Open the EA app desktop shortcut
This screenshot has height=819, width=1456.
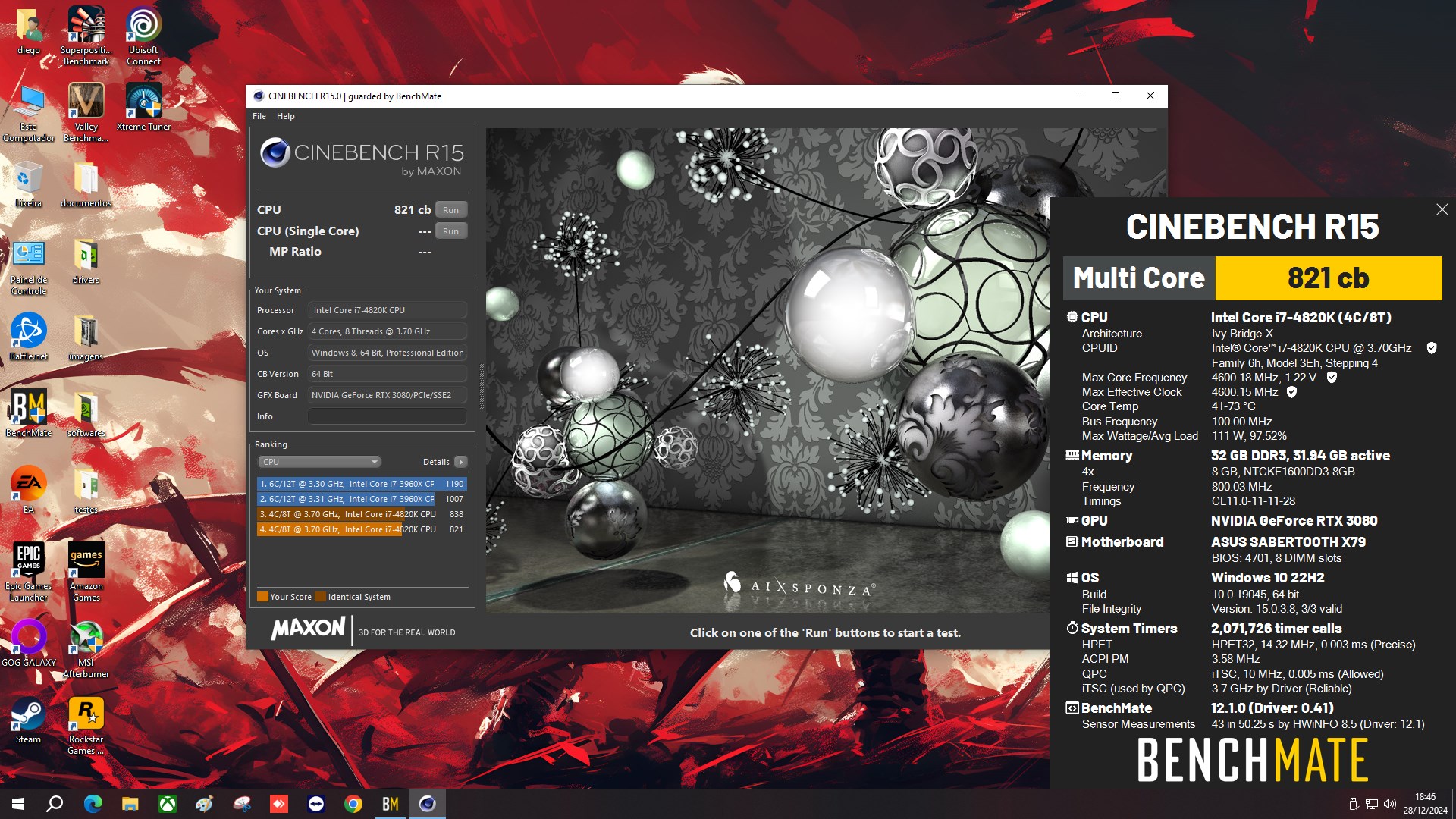(29, 490)
